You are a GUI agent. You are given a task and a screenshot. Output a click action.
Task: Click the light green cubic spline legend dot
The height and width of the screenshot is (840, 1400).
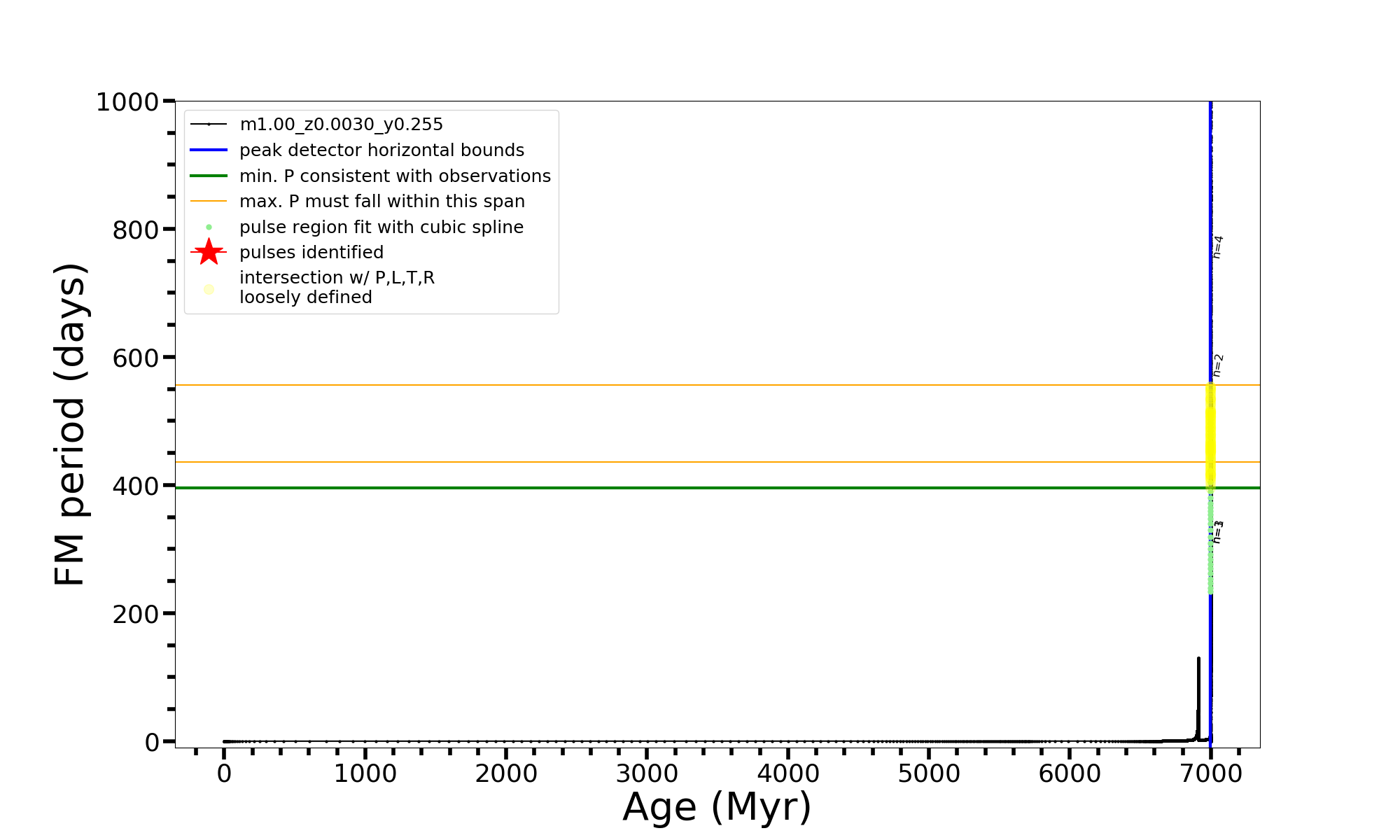click(209, 227)
